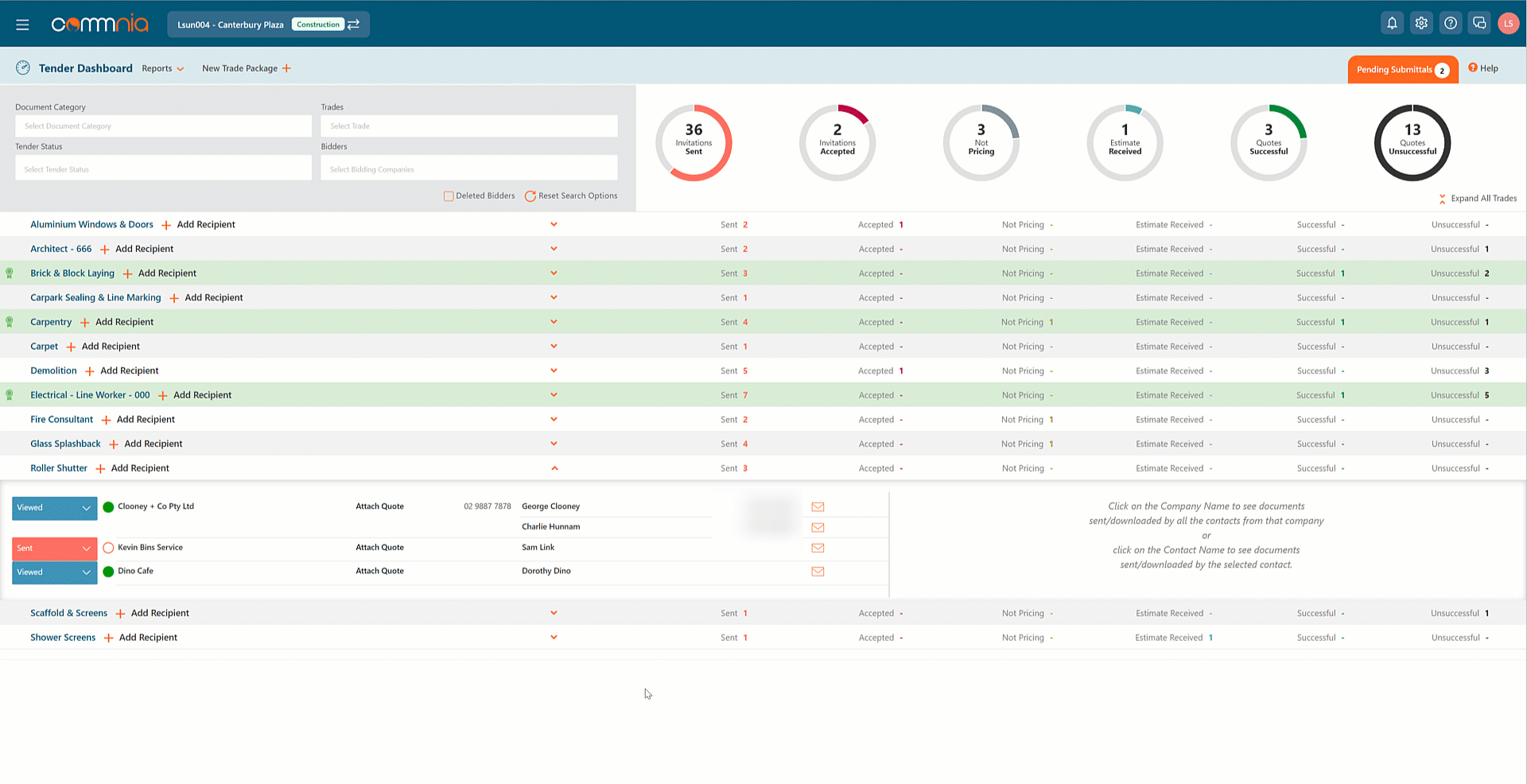1527x784 pixels.
Task: Click the email envelope next to George Clooney
Action: (818, 506)
